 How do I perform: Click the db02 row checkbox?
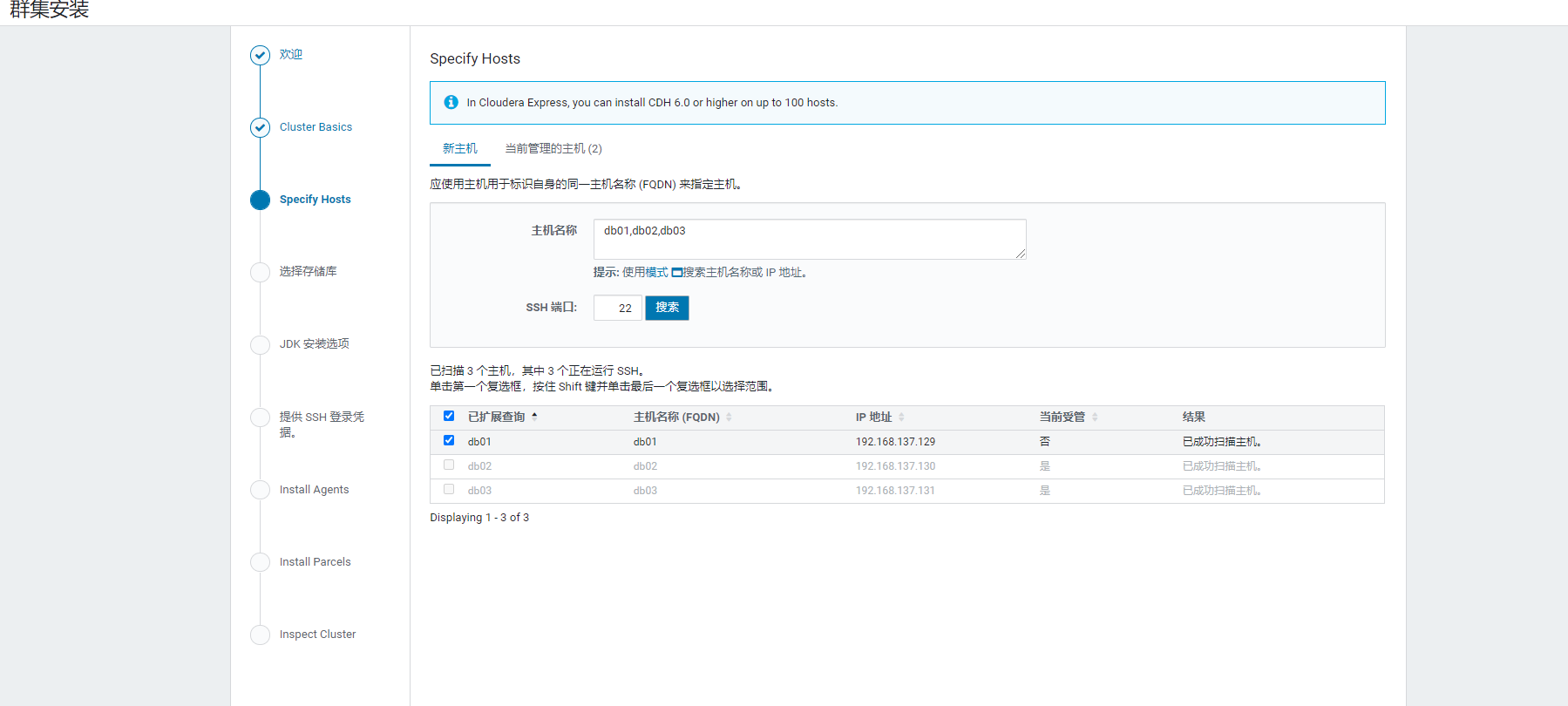point(449,465)
